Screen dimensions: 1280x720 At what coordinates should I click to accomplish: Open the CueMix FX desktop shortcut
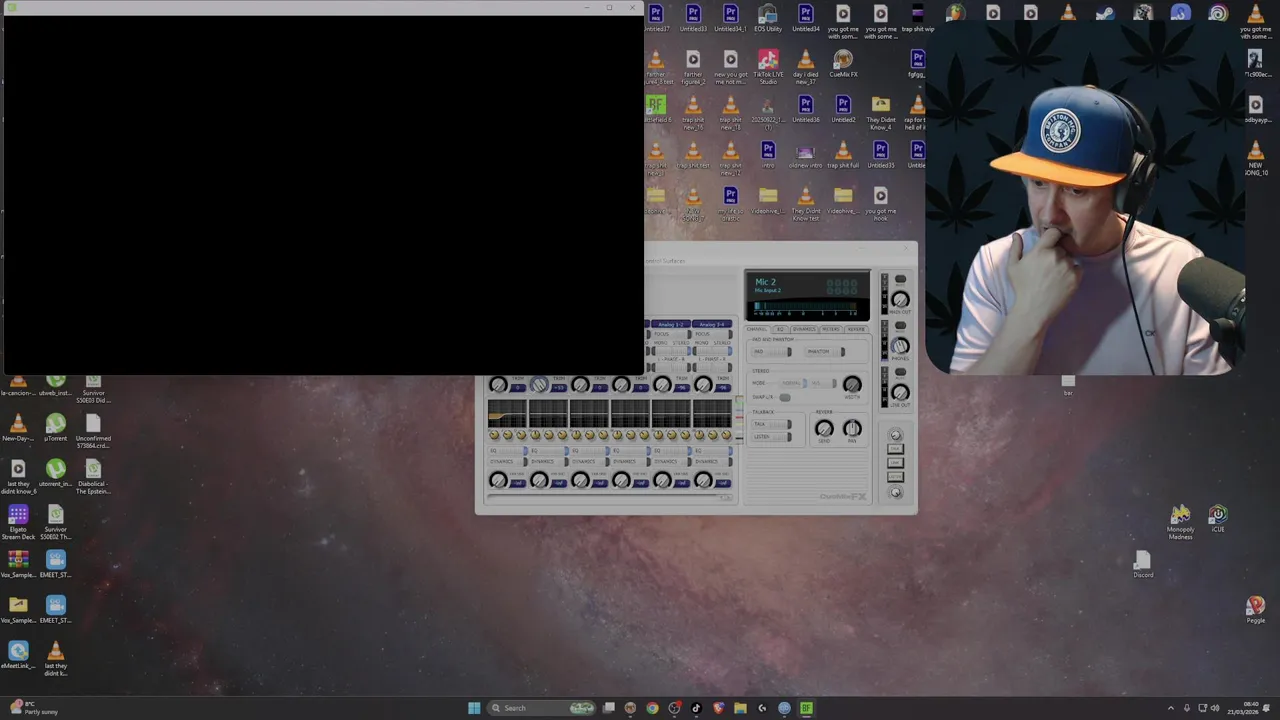pyautogui.click(x=843, y=65)
